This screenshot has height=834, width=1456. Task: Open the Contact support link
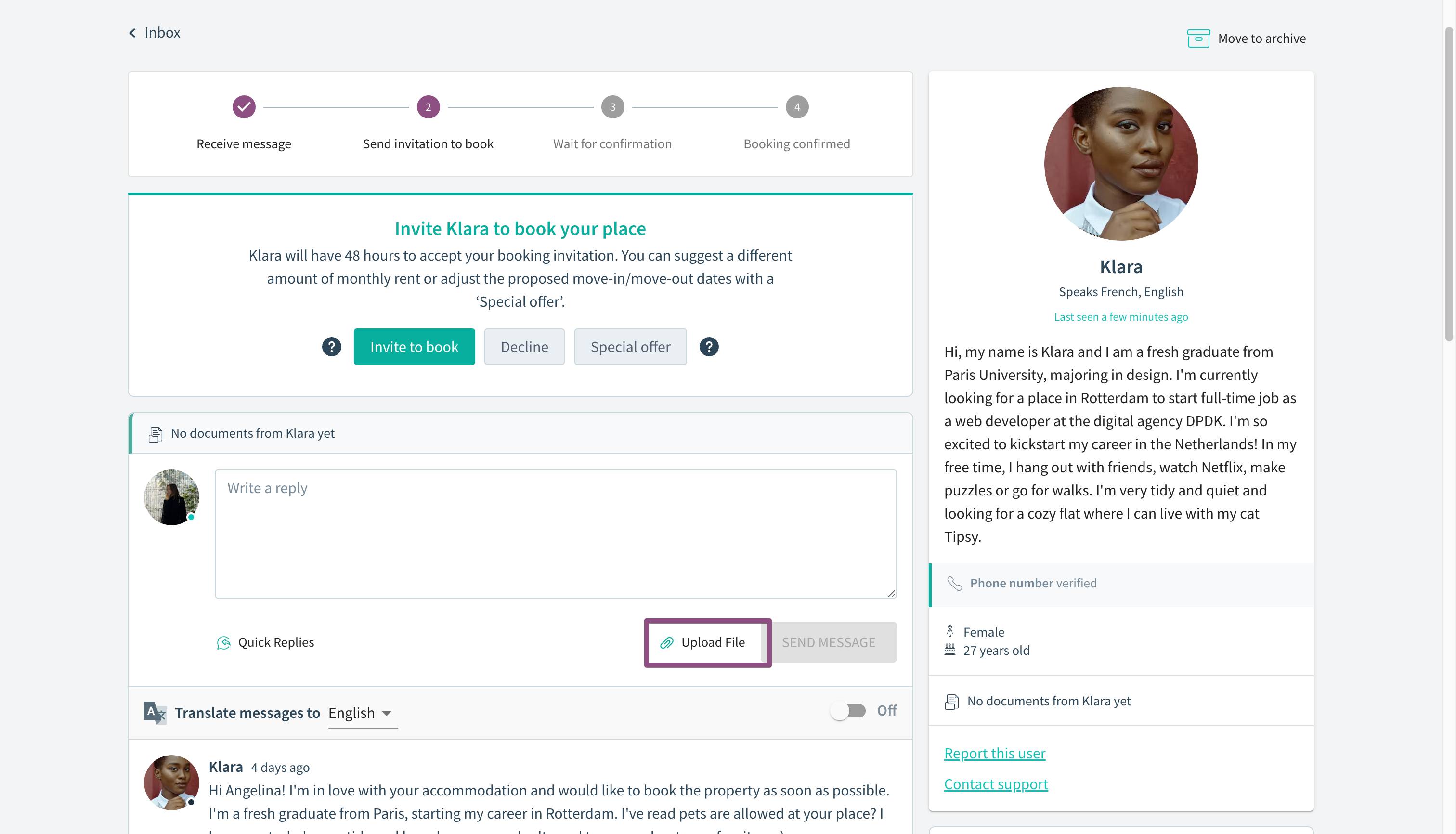pos(996,784)
